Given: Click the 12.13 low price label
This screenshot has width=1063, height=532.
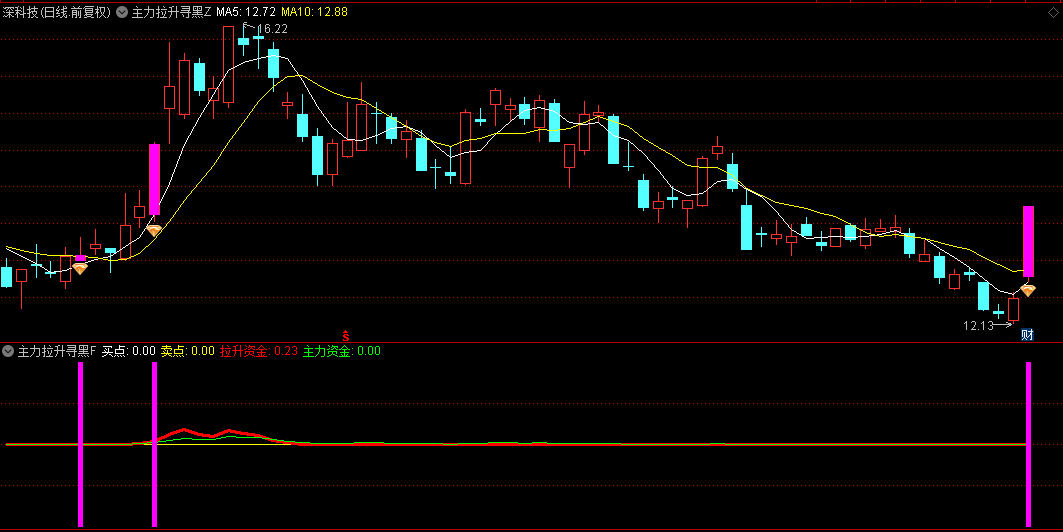Looking at the screenshot, I should point(978,325).
